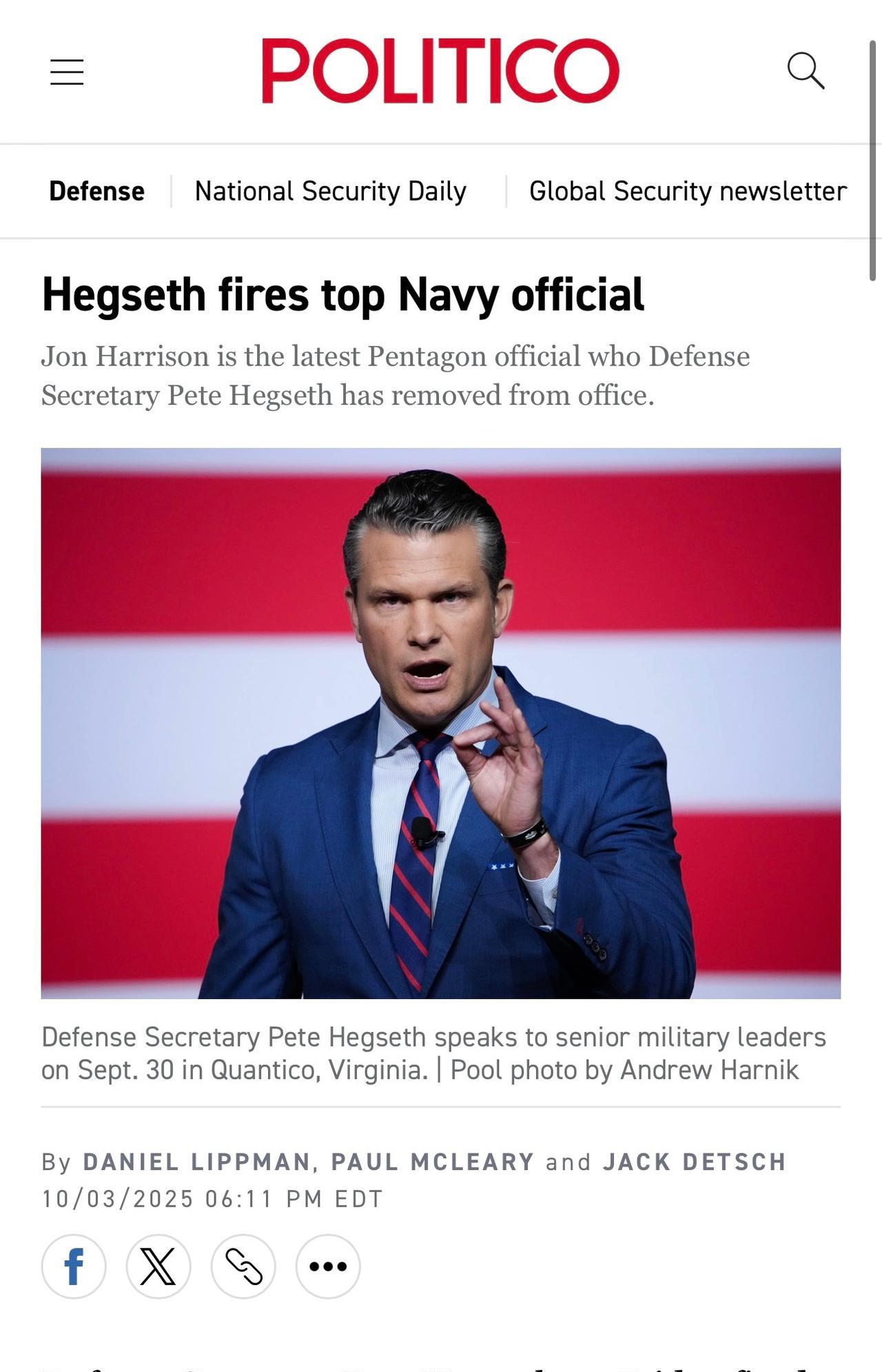Share article on Facebook
Image resolution: width=882 pixels, height=1372 pixels.
tap(74, 1267)
